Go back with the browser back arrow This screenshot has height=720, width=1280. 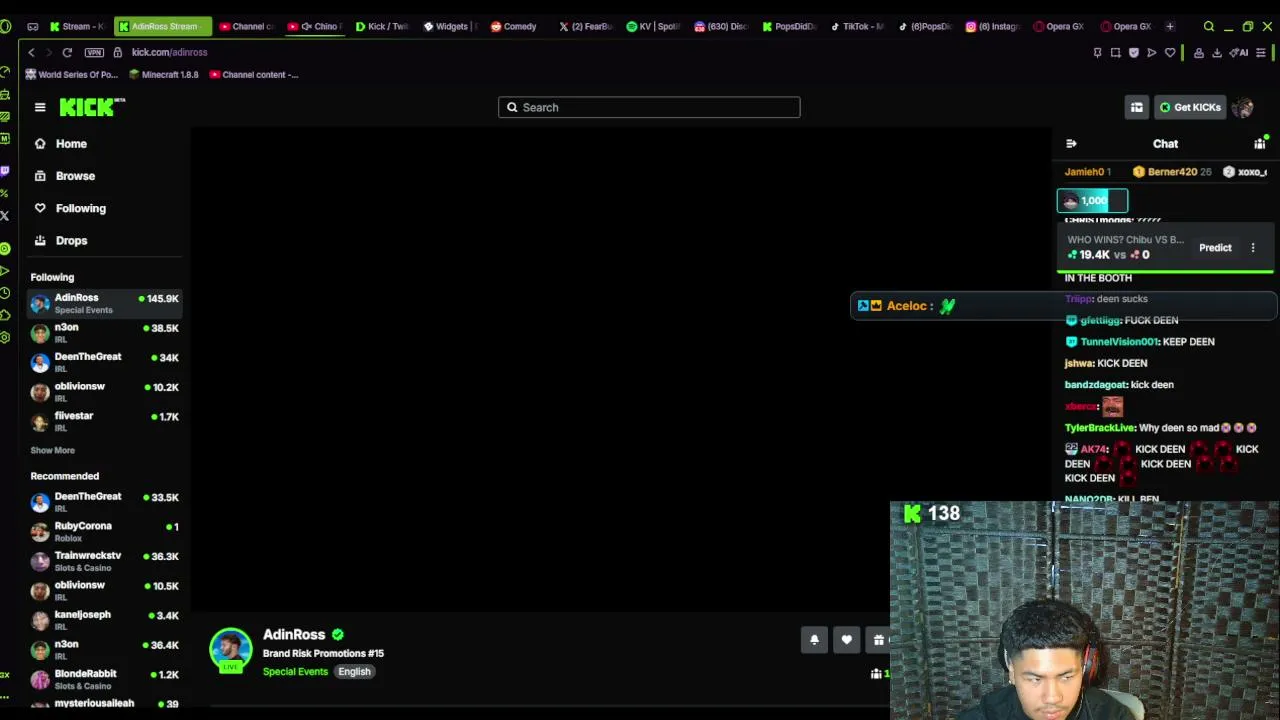(x=32, y=52)
